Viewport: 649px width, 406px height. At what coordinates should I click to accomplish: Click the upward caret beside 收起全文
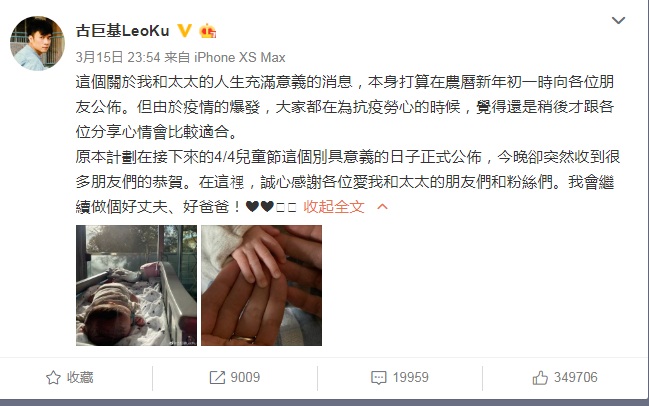coord(382,207)
